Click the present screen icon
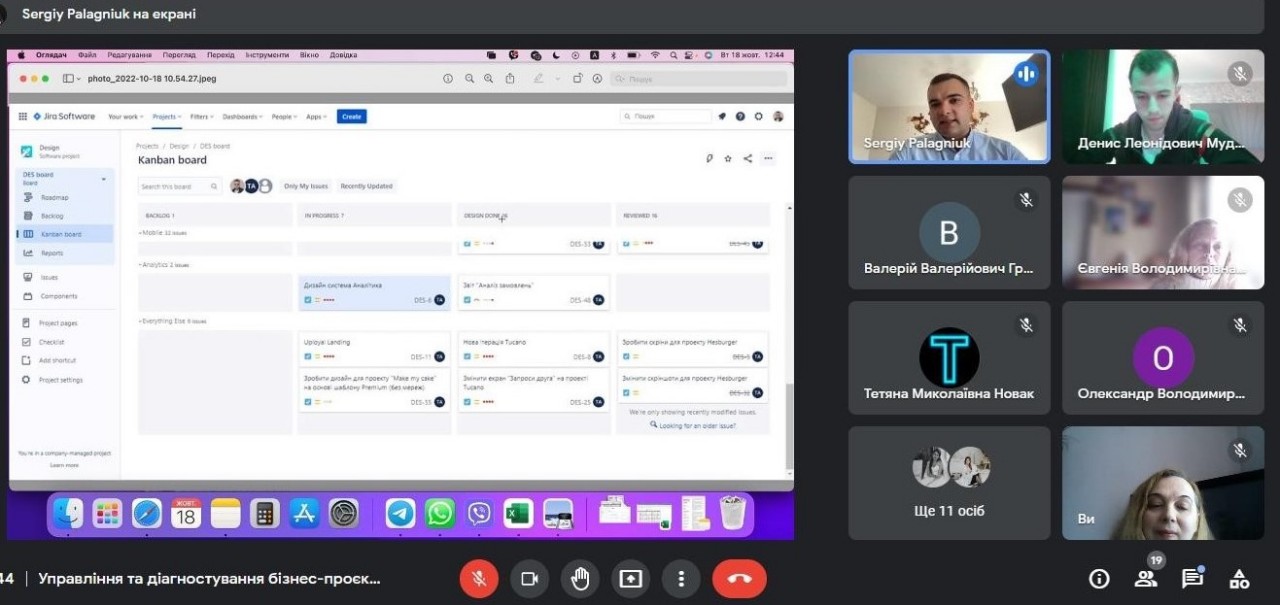Screen dimensions: 1280x605 (x=631, y=579)
